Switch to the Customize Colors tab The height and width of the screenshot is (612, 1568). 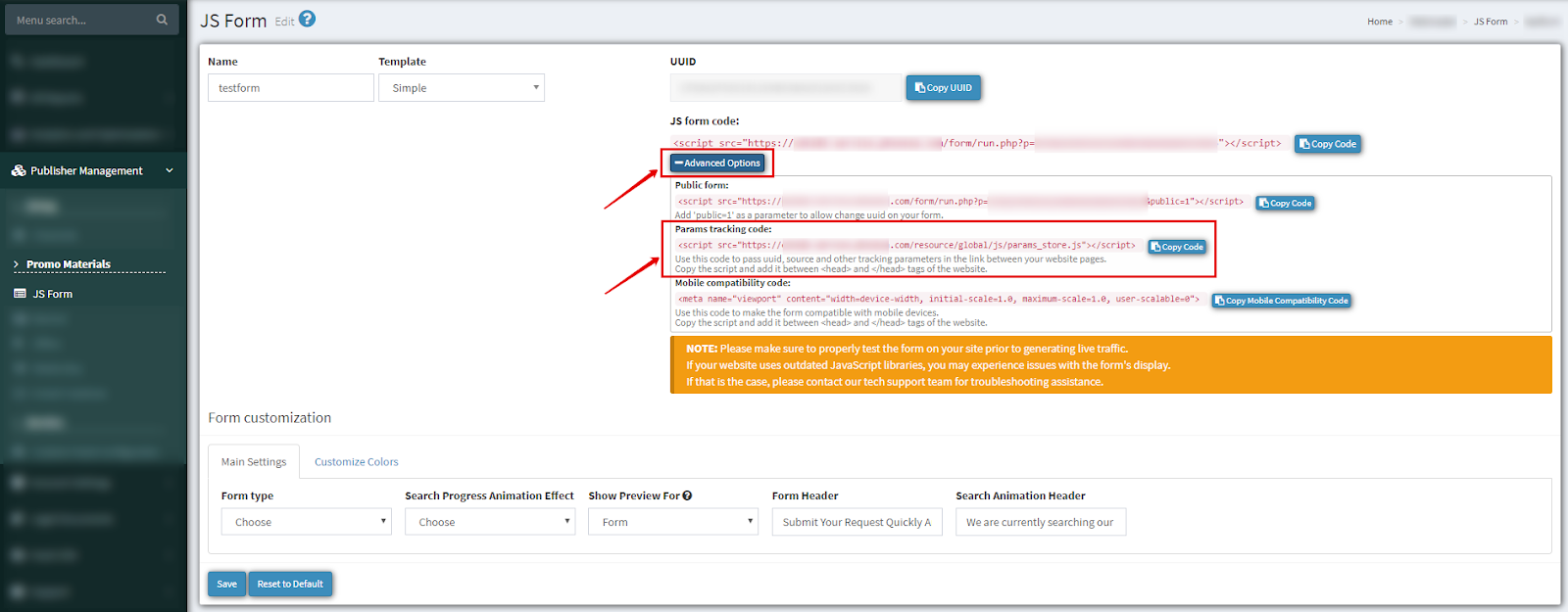(357, 461)
